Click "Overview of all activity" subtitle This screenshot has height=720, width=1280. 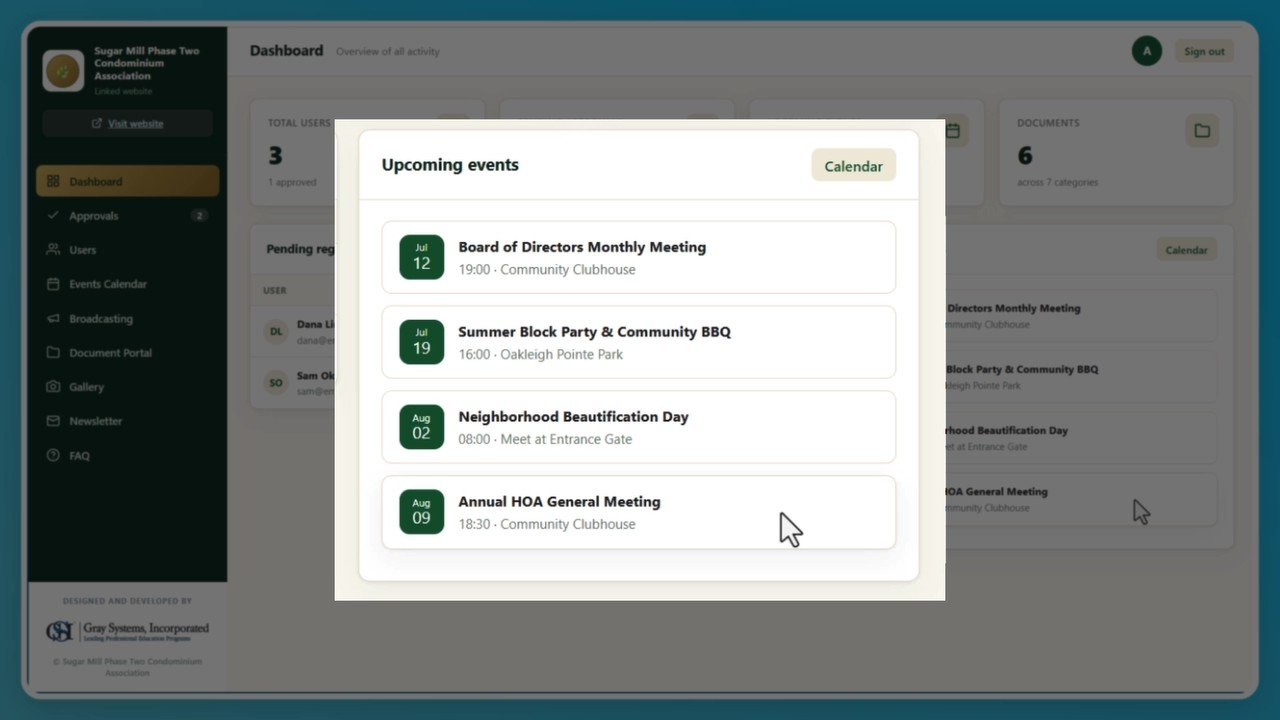[388, 51]
